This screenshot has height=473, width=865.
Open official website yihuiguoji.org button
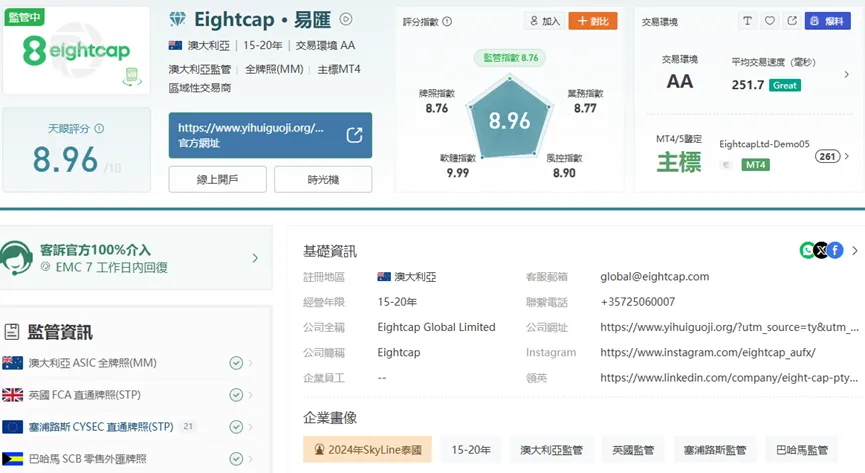click(x=270, y=135)
